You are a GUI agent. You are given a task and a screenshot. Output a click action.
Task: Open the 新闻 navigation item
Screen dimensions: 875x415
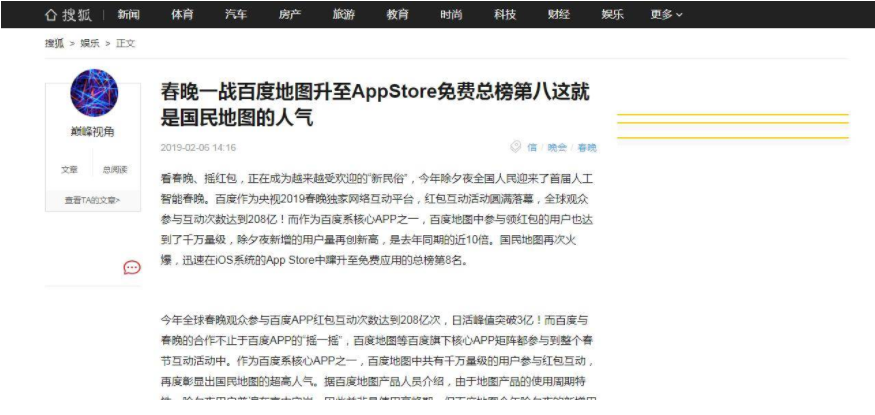pyautogui.click(x=128, y=15)
